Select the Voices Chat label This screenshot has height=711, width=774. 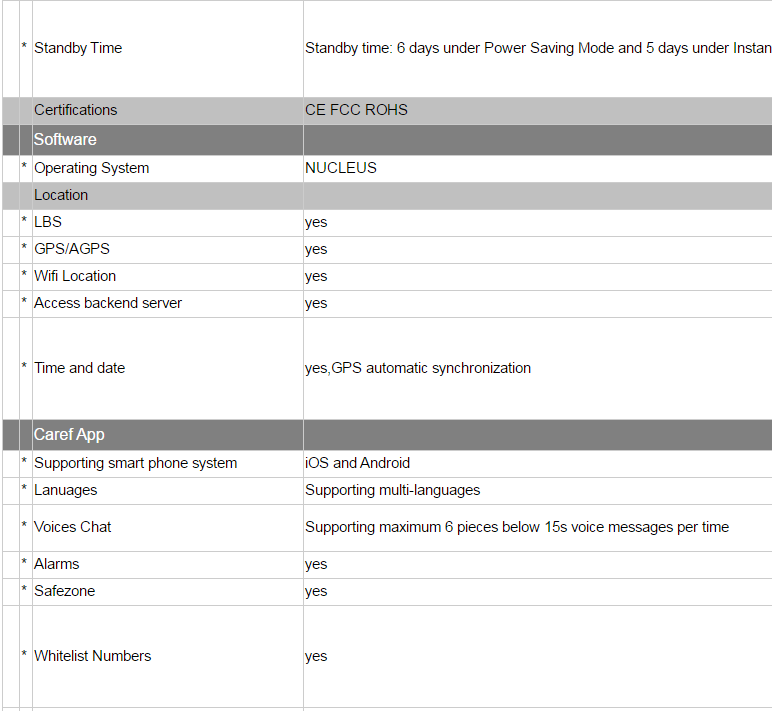pyautogui.click(x=73, y=527)
